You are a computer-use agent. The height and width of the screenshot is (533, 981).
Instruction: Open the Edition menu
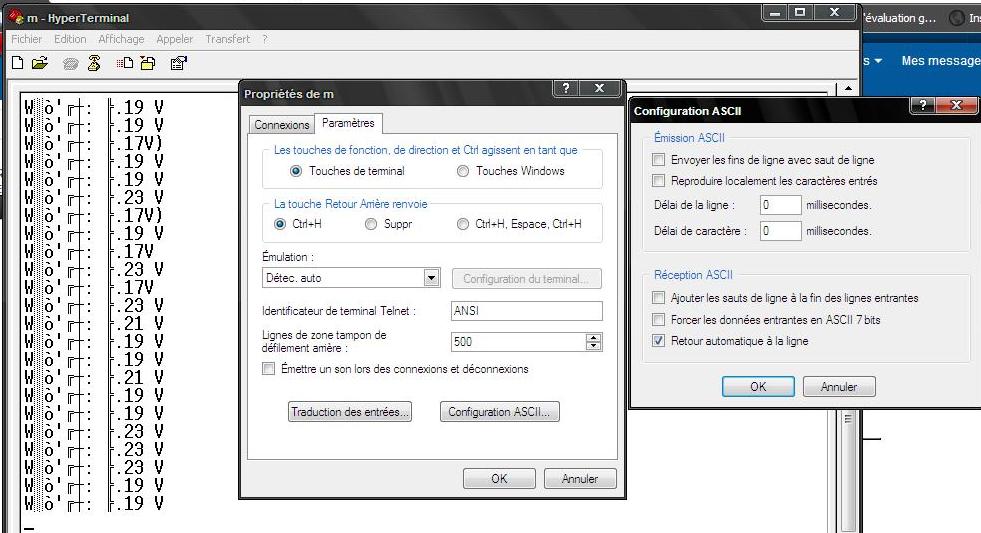(70, 39)
